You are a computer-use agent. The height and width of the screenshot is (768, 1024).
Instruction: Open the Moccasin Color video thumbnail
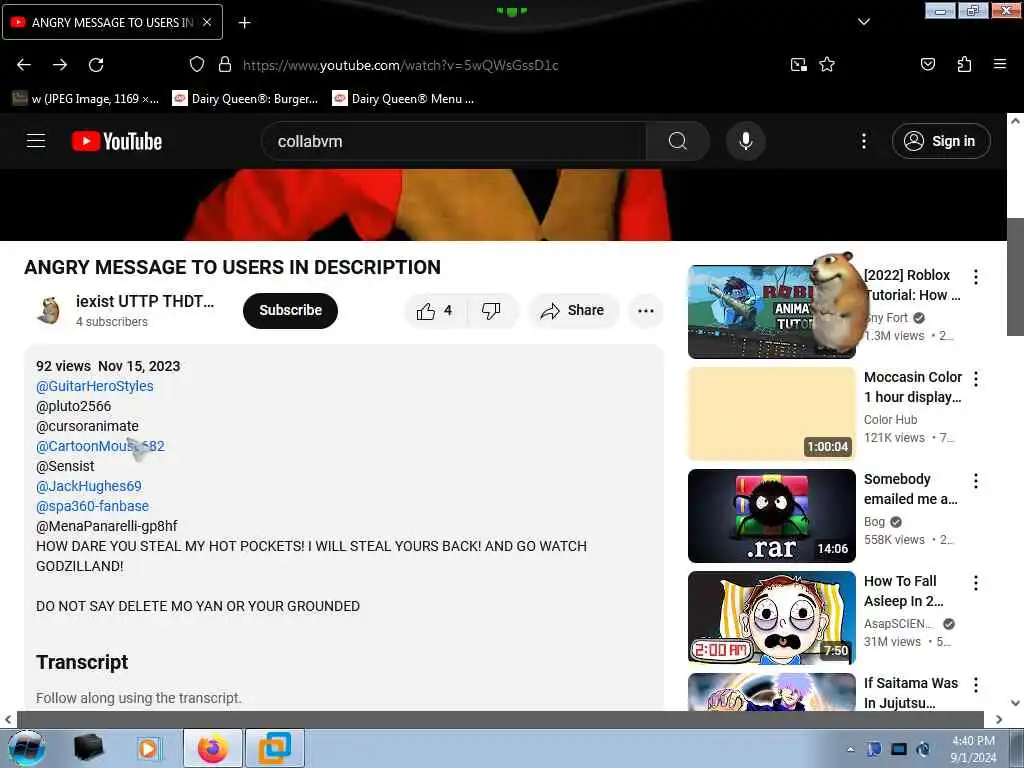point(771,413)
